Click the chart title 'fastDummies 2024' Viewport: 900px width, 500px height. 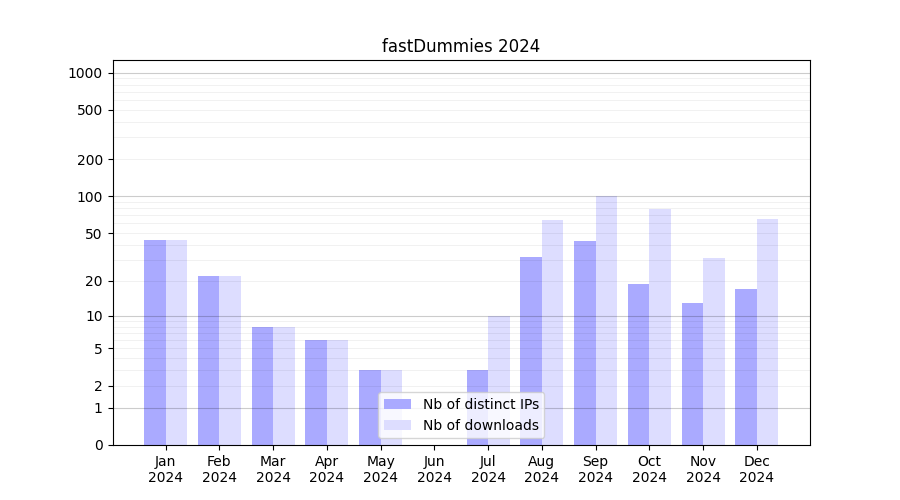point(461,46)
